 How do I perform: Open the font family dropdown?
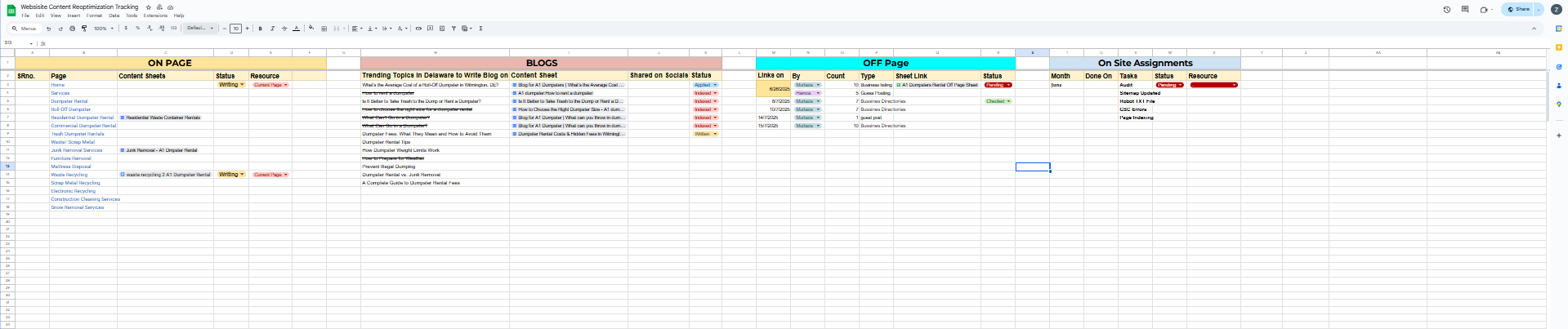[200, 29]
